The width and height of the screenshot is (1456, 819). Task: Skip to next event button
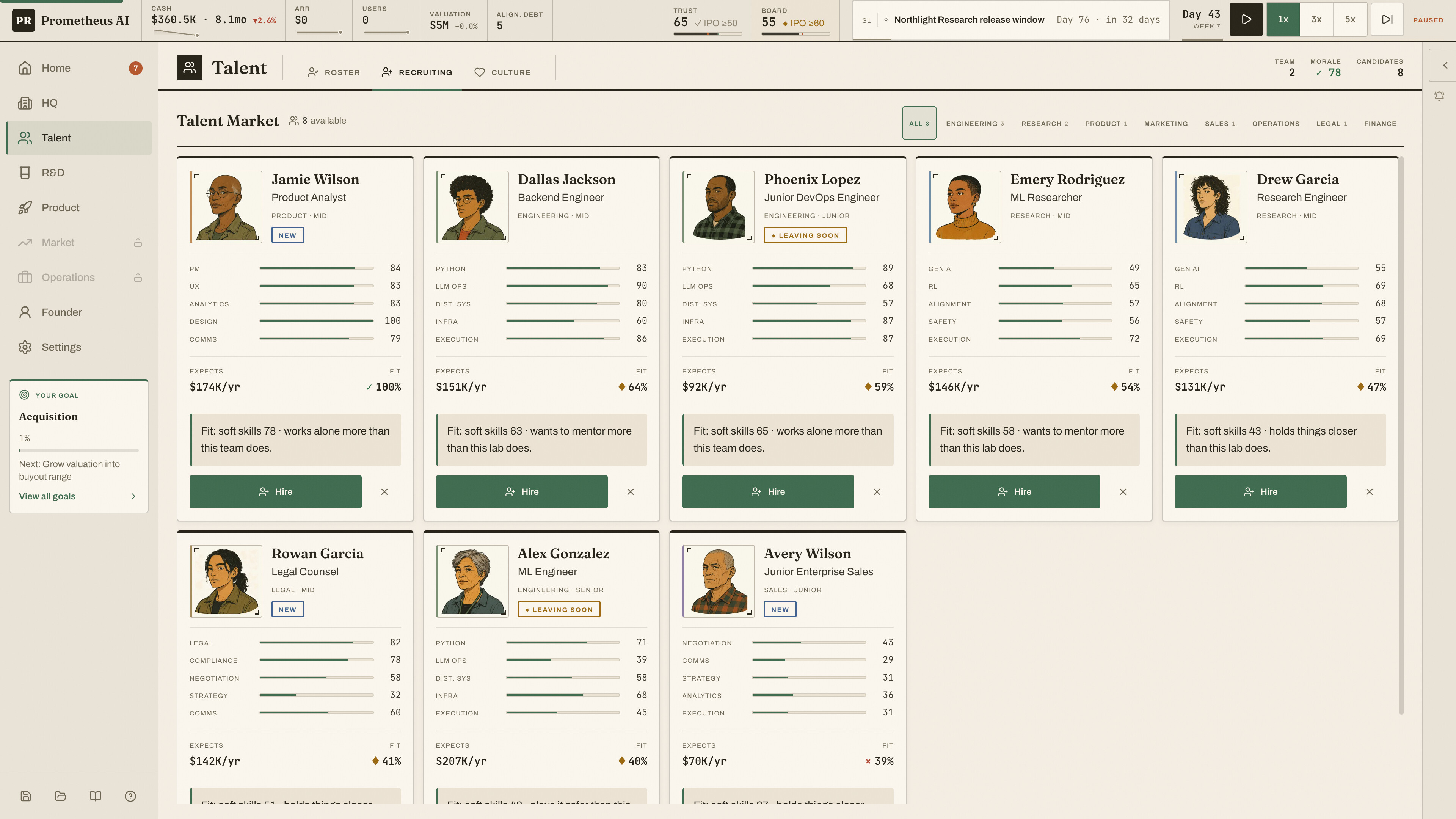1387,19
